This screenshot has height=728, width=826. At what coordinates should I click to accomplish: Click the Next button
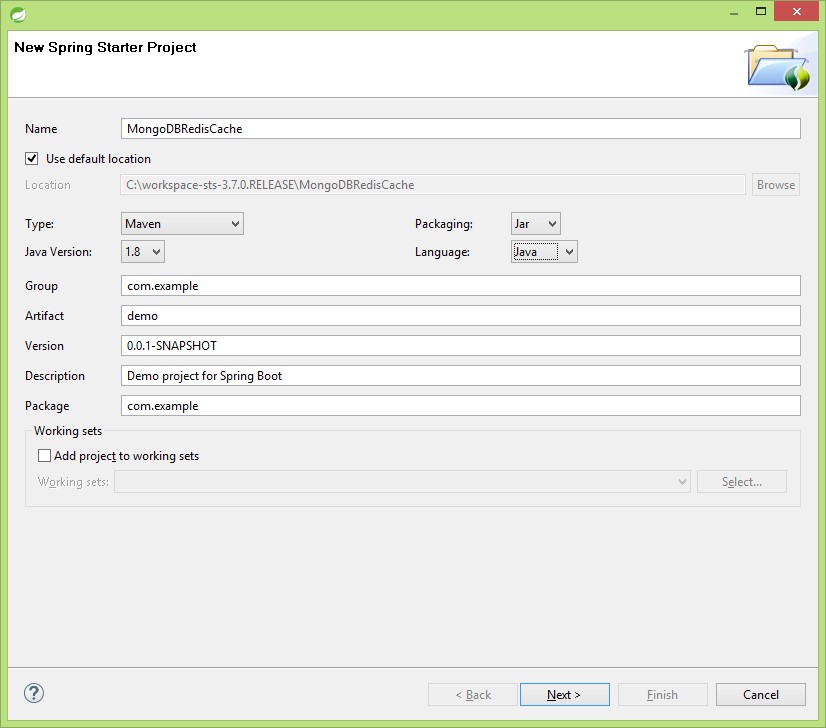click(x=564, y=694)
